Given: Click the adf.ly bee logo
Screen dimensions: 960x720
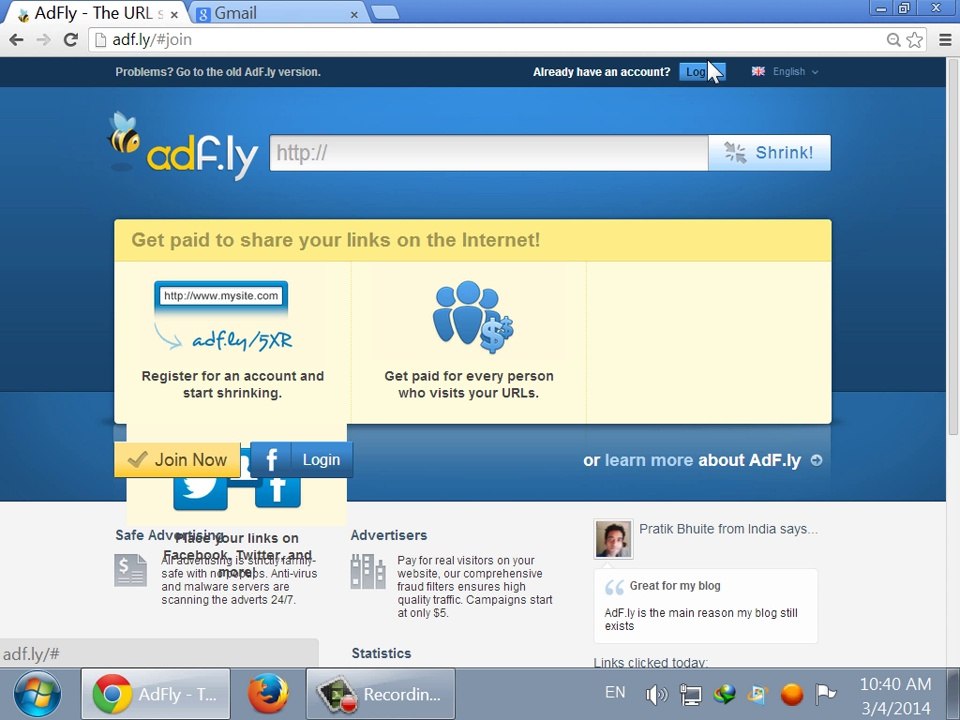Looking at the screenshot, I should [184, 146].
